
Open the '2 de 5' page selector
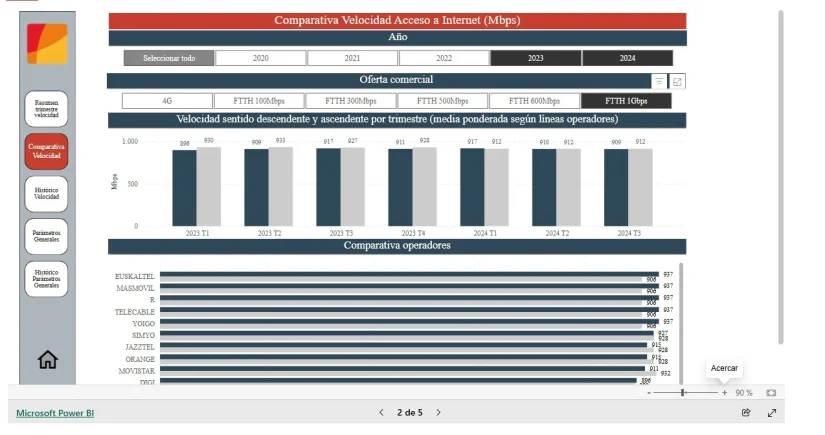pyautogui.click(x=409, y=412)
